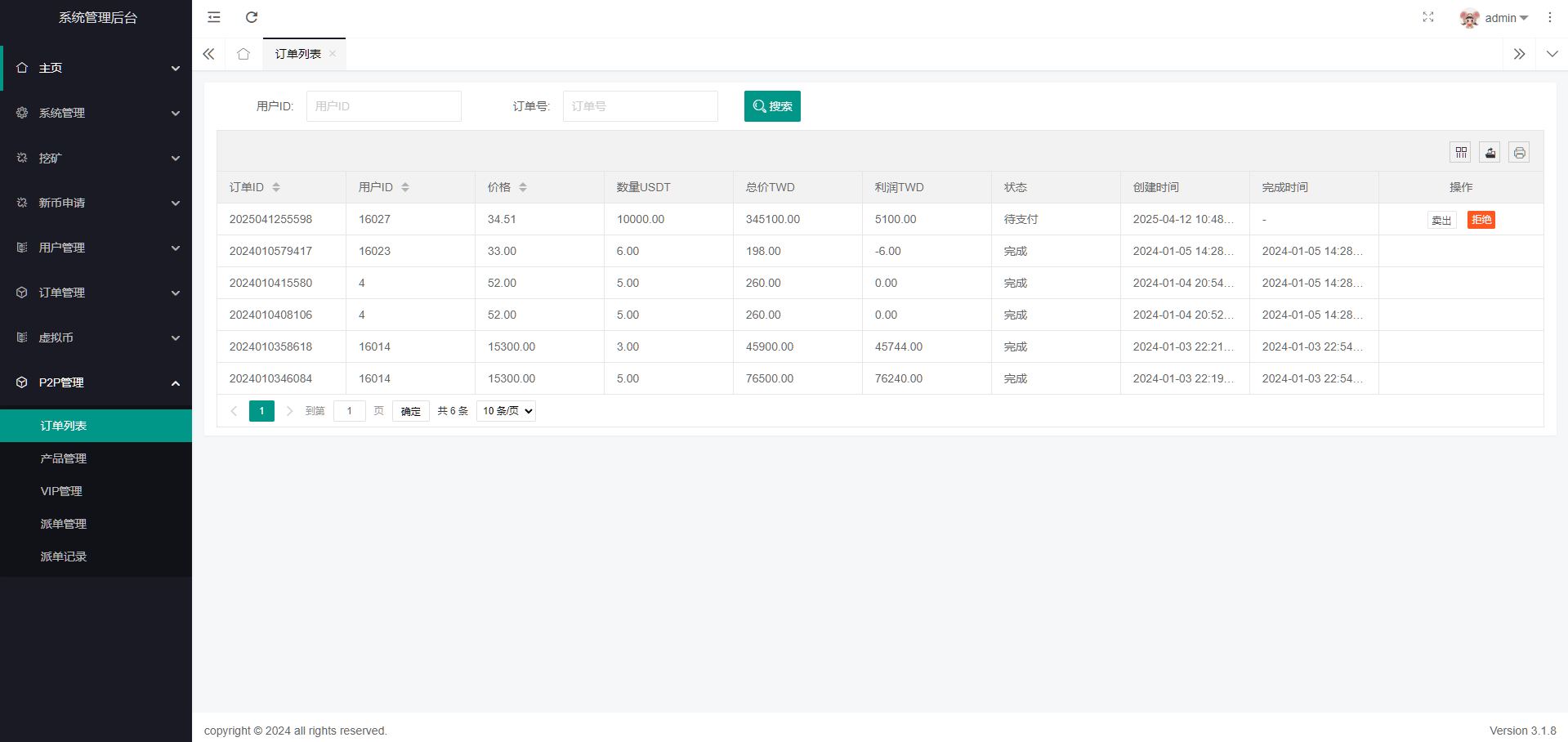
Task: Open the column filter icon in table toolbar
Action: point(1461,153)
